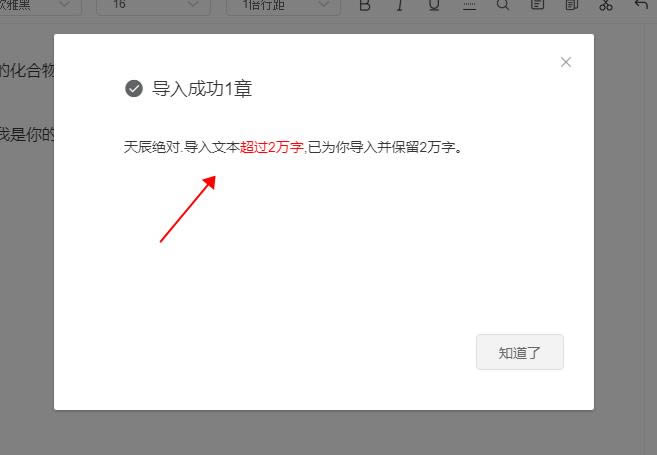Underline text with the U icon
Screen dimensions: 657x455
click(x=434, y=5)
